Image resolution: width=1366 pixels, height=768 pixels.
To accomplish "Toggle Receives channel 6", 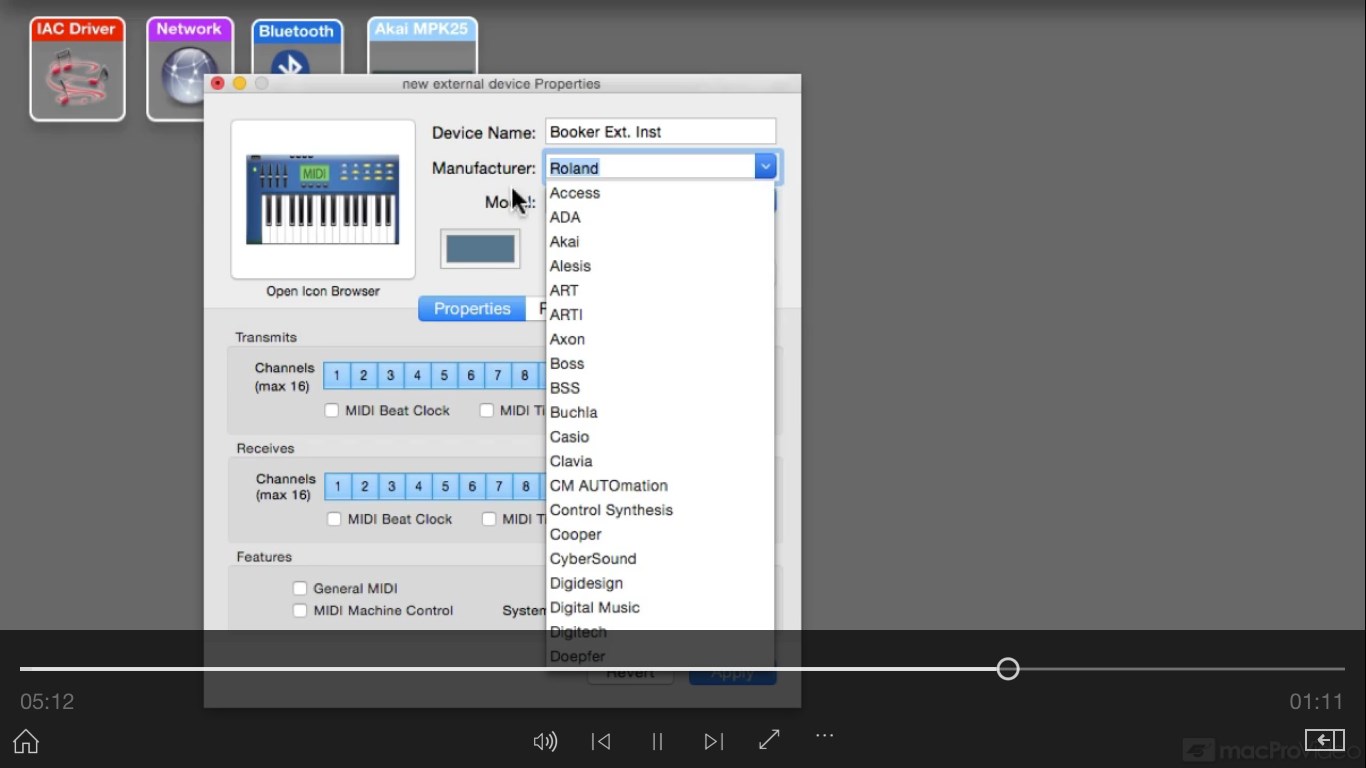I will coord(472,487).
